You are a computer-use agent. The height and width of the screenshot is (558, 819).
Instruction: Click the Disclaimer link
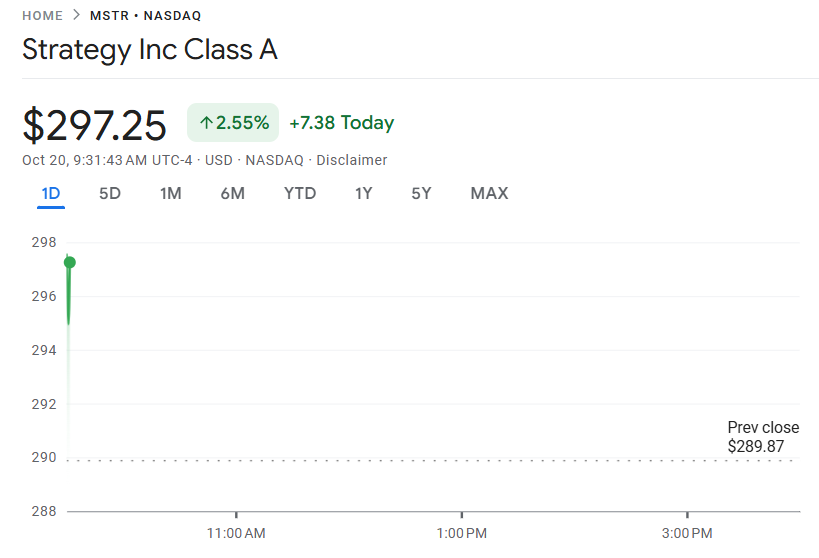pos(352,160)
